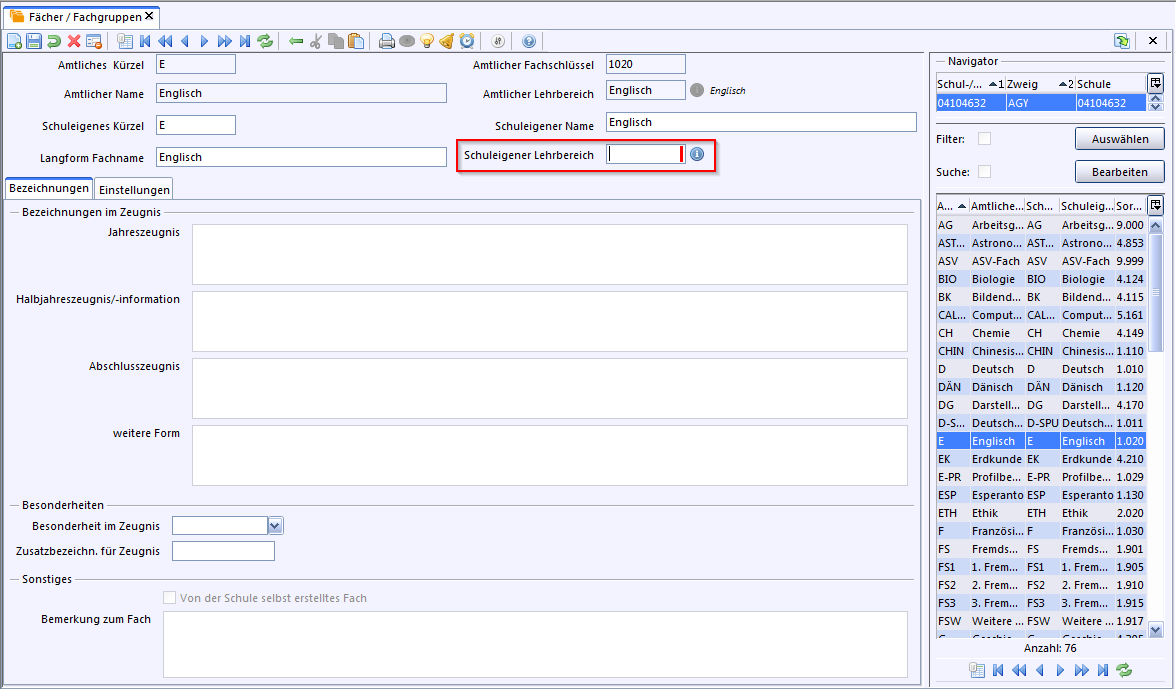
Task: Switch to the Einstellungen tab
Action: [134, 189]
